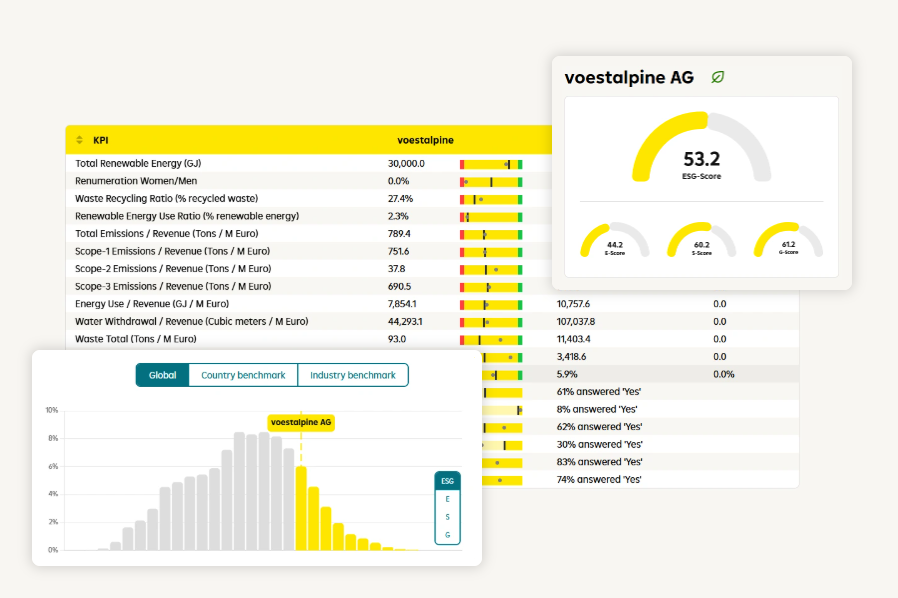Switch to Country benchmark tab
The image size is (898, 598).
click(243, 375)
